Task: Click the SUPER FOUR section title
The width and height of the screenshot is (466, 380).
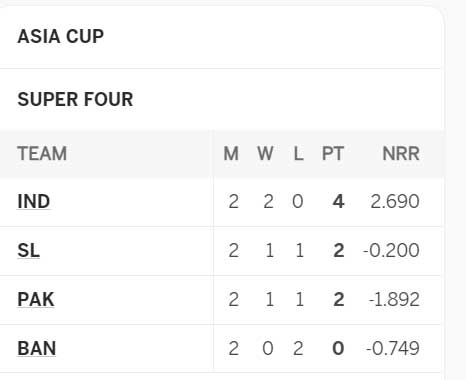Action: (75, 99)
